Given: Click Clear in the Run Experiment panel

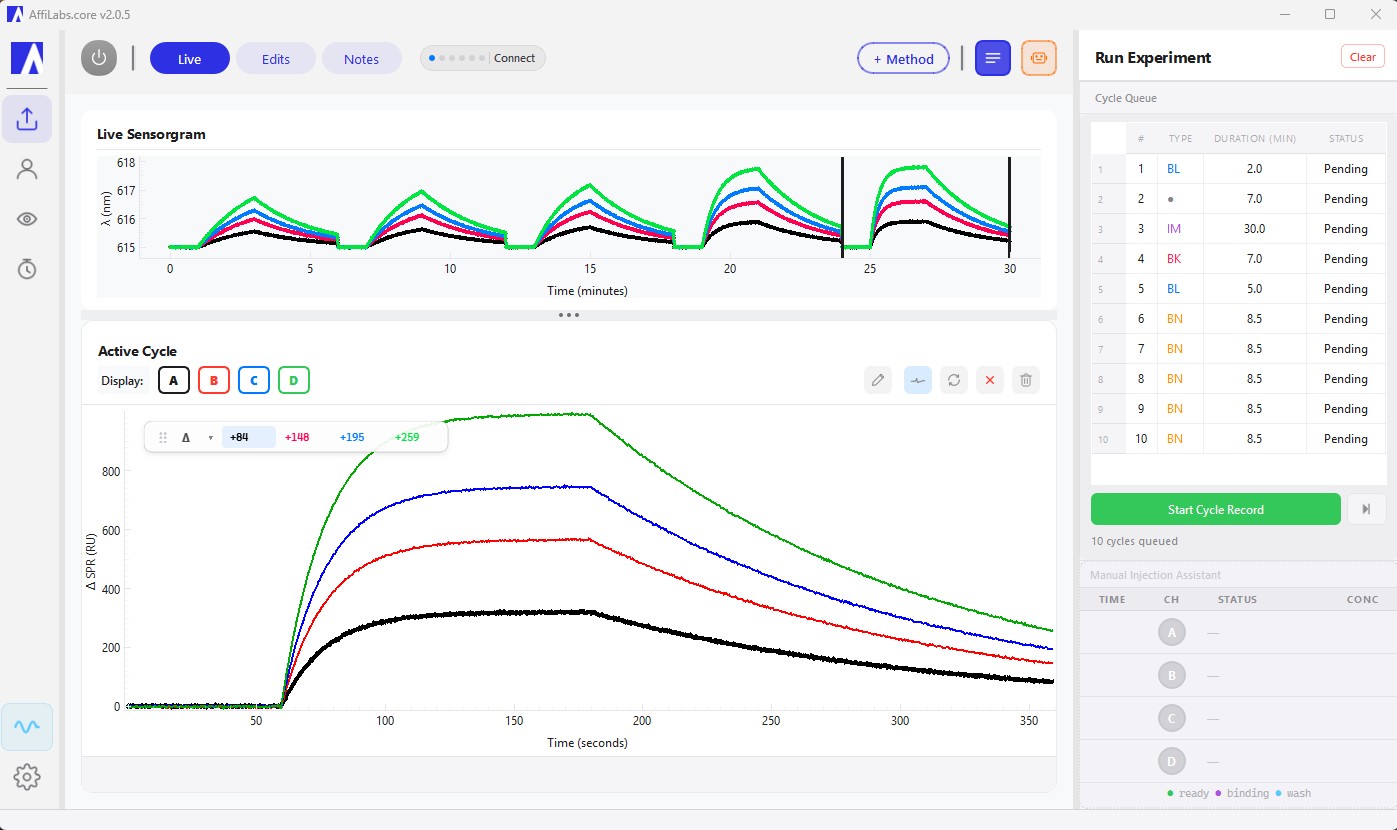Looking at the screenshot, I should click(x=1362, y=57).
